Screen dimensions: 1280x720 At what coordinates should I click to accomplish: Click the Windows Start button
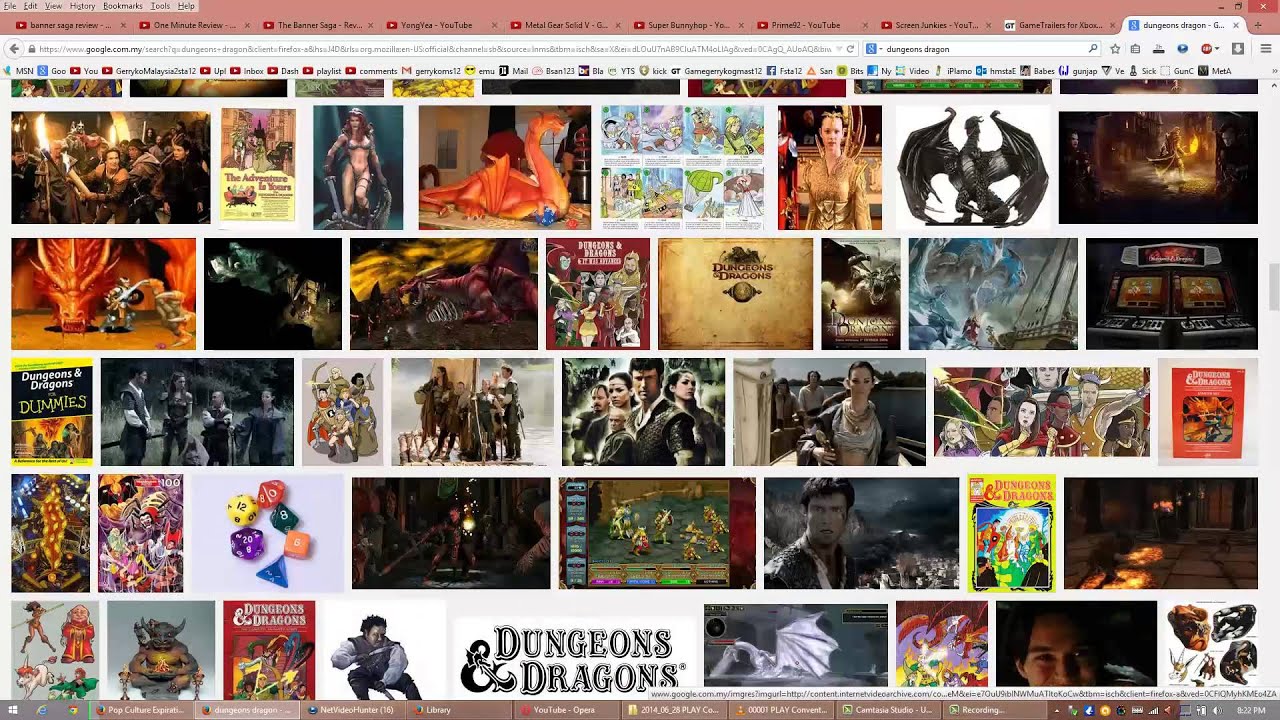(12, 710)
